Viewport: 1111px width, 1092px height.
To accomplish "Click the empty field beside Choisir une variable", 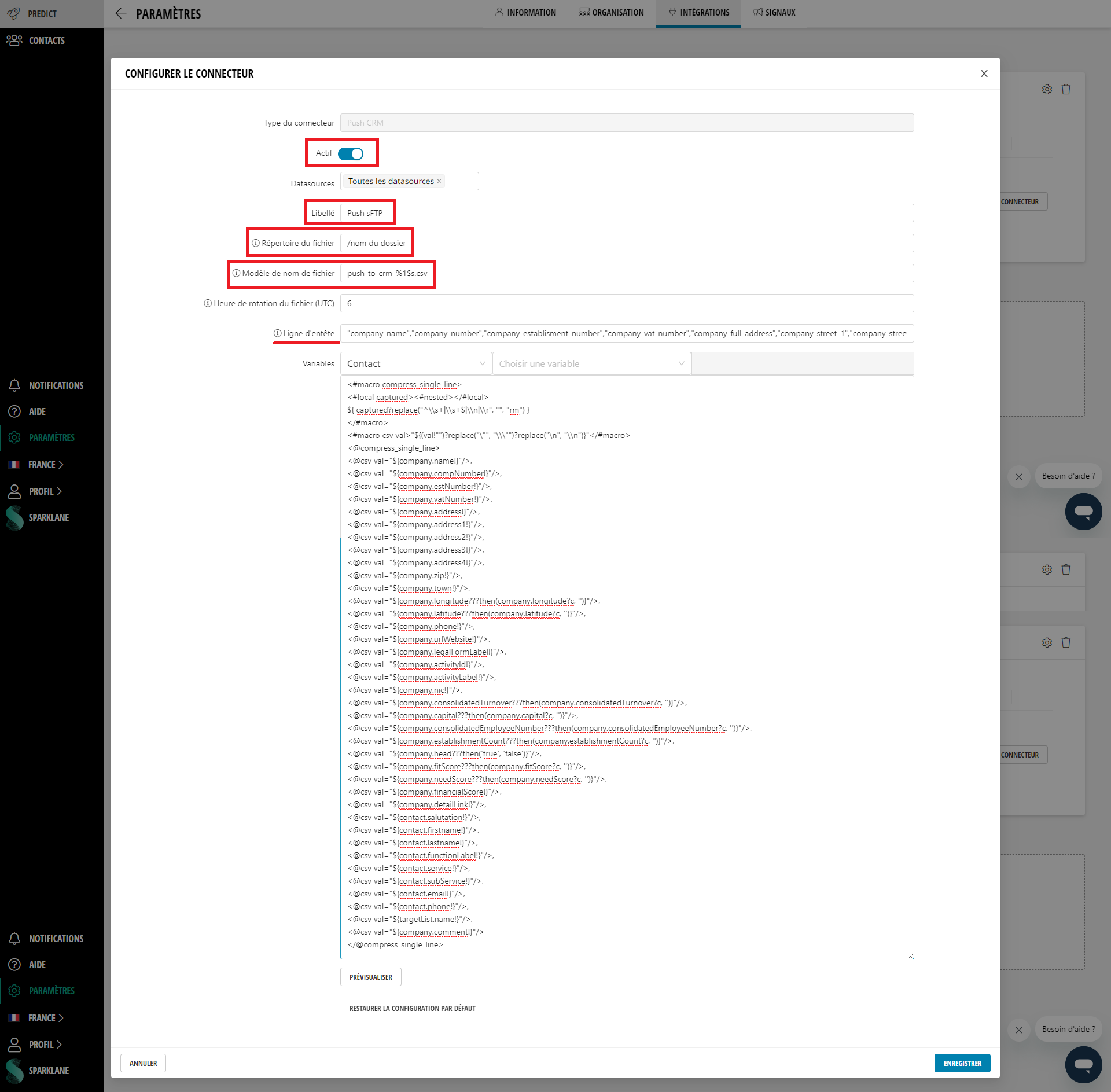I will (803, 363).
